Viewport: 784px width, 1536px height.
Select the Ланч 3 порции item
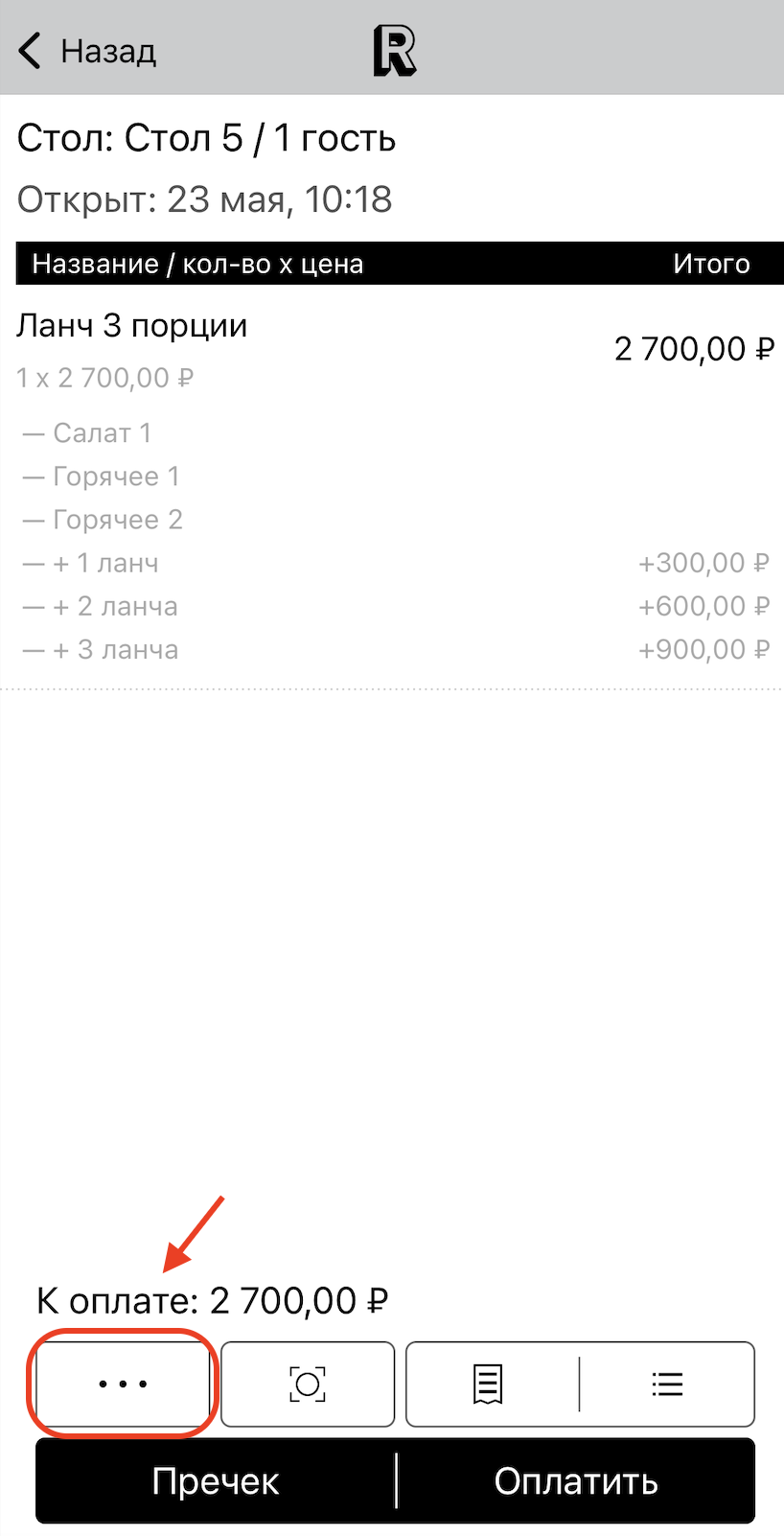132,327
